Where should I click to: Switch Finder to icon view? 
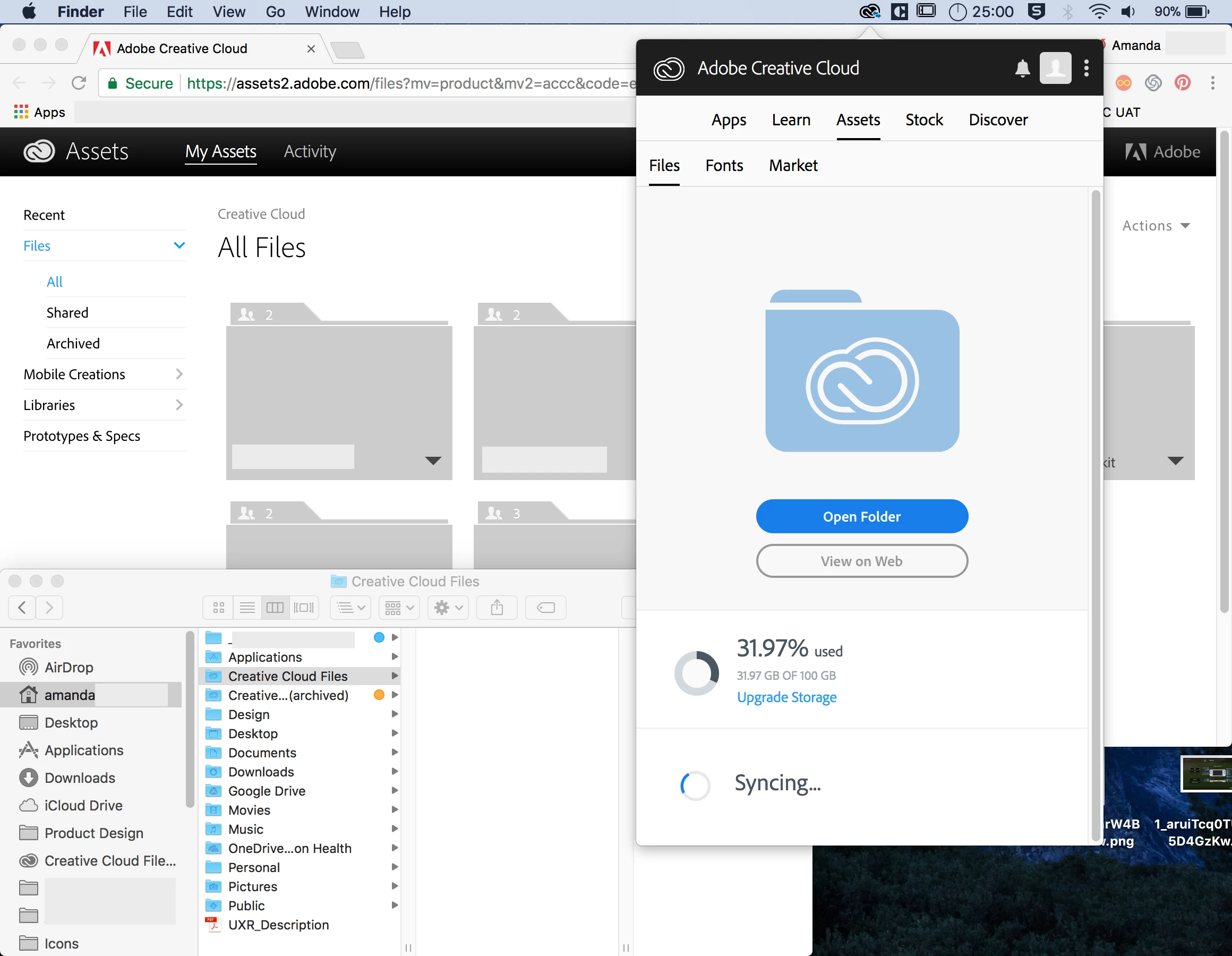tap(219, 607)
